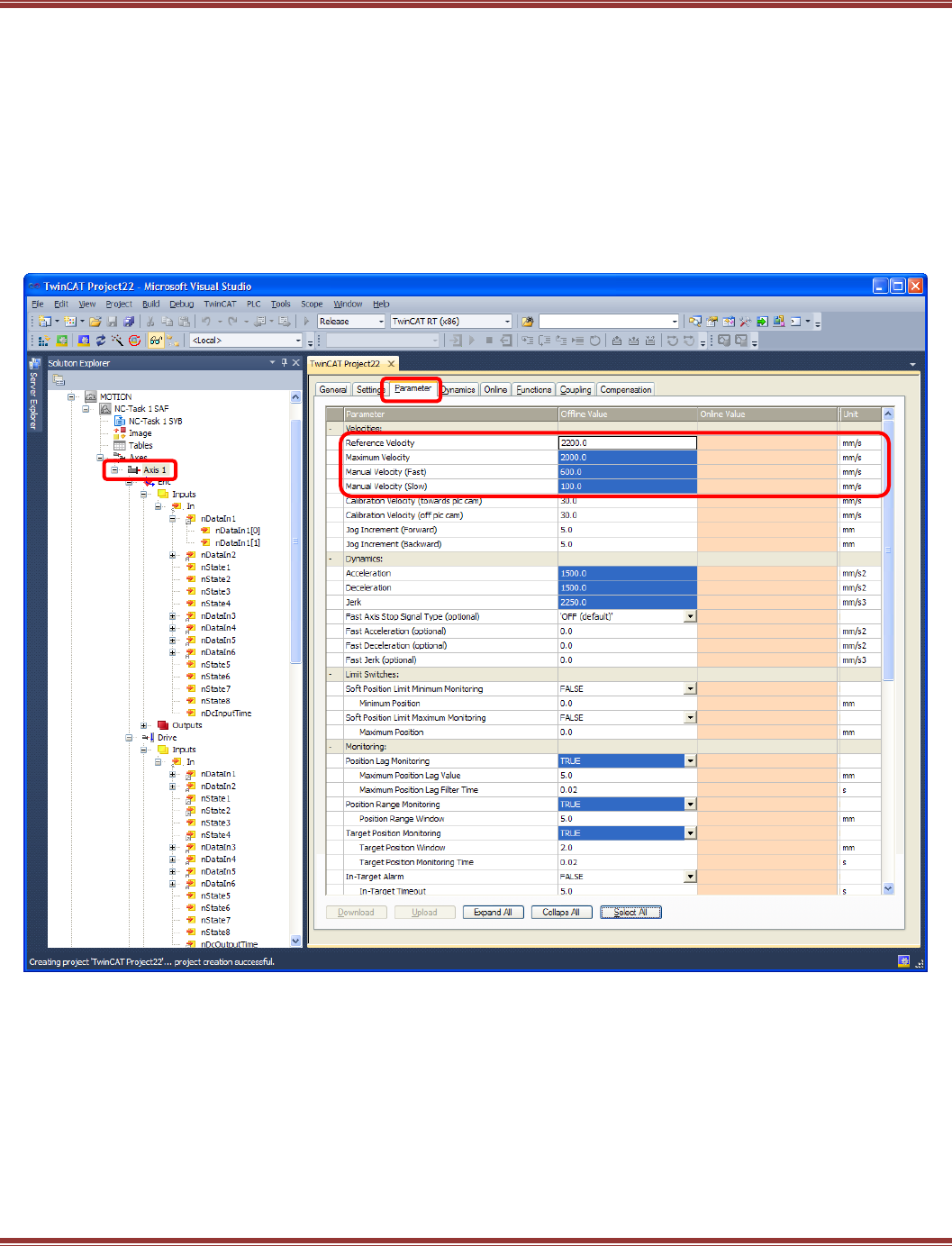Click the Toolbox wrench icon in toolbar
952x1246 pixels.
tap(745, 322)
